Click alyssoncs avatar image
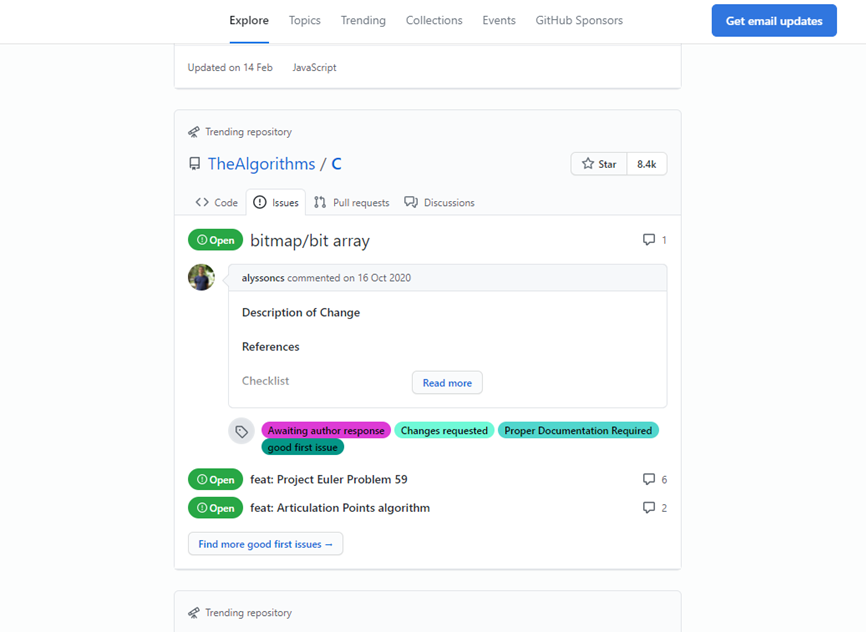866x632 pixels. coord(202,277)
